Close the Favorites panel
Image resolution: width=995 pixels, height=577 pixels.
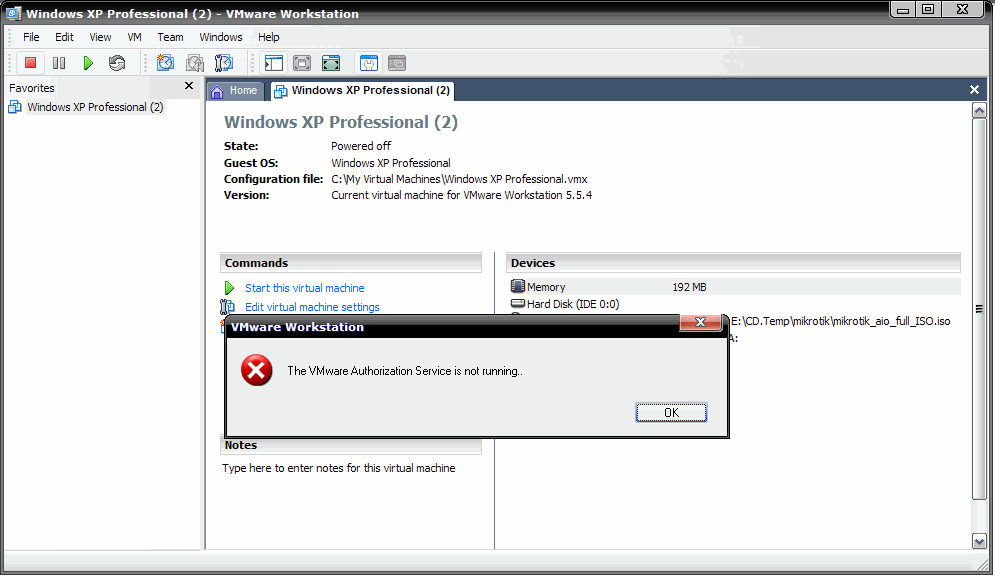tap(188, 86)
